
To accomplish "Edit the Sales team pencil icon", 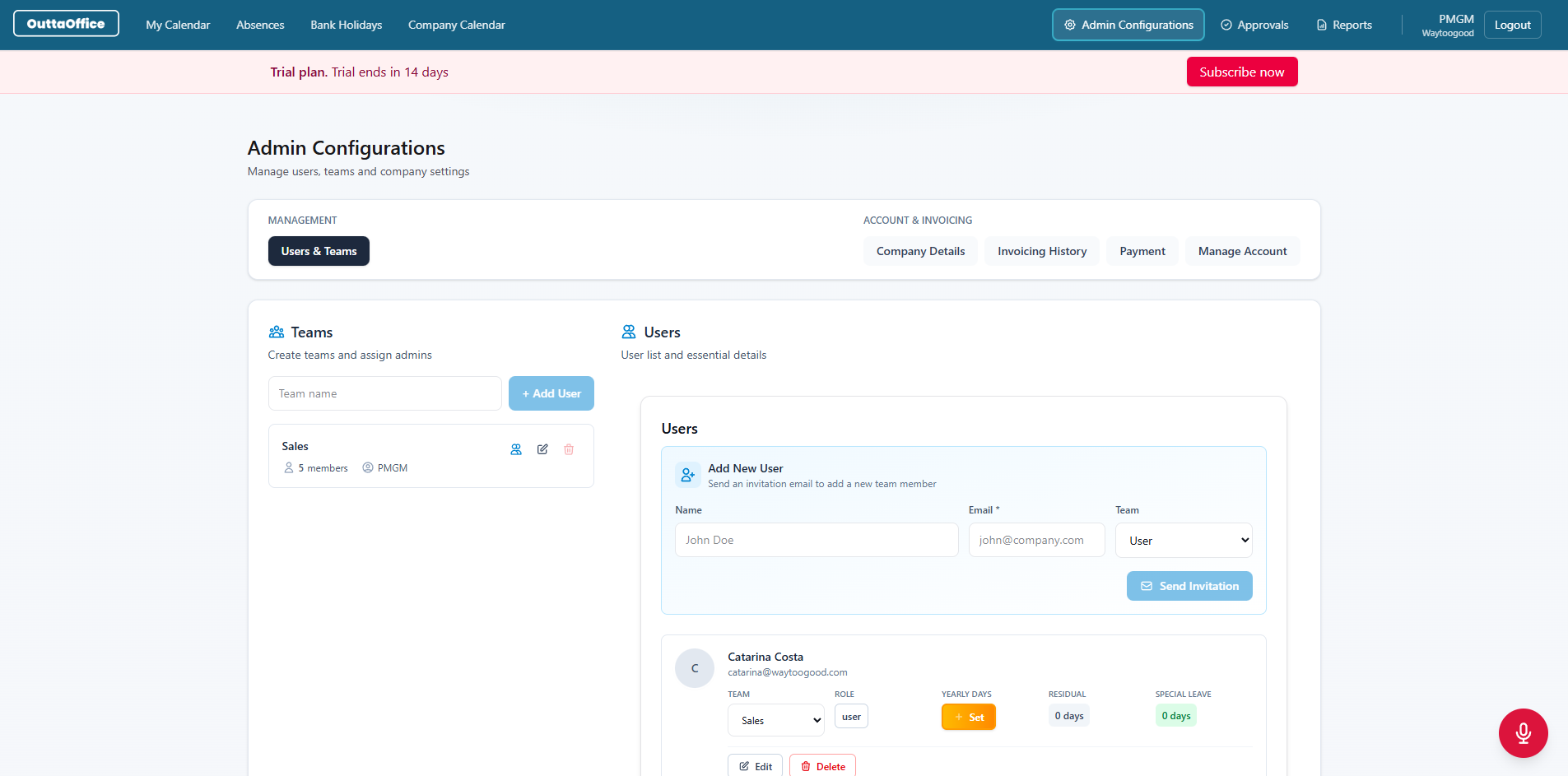I will (x=542, y=449).
